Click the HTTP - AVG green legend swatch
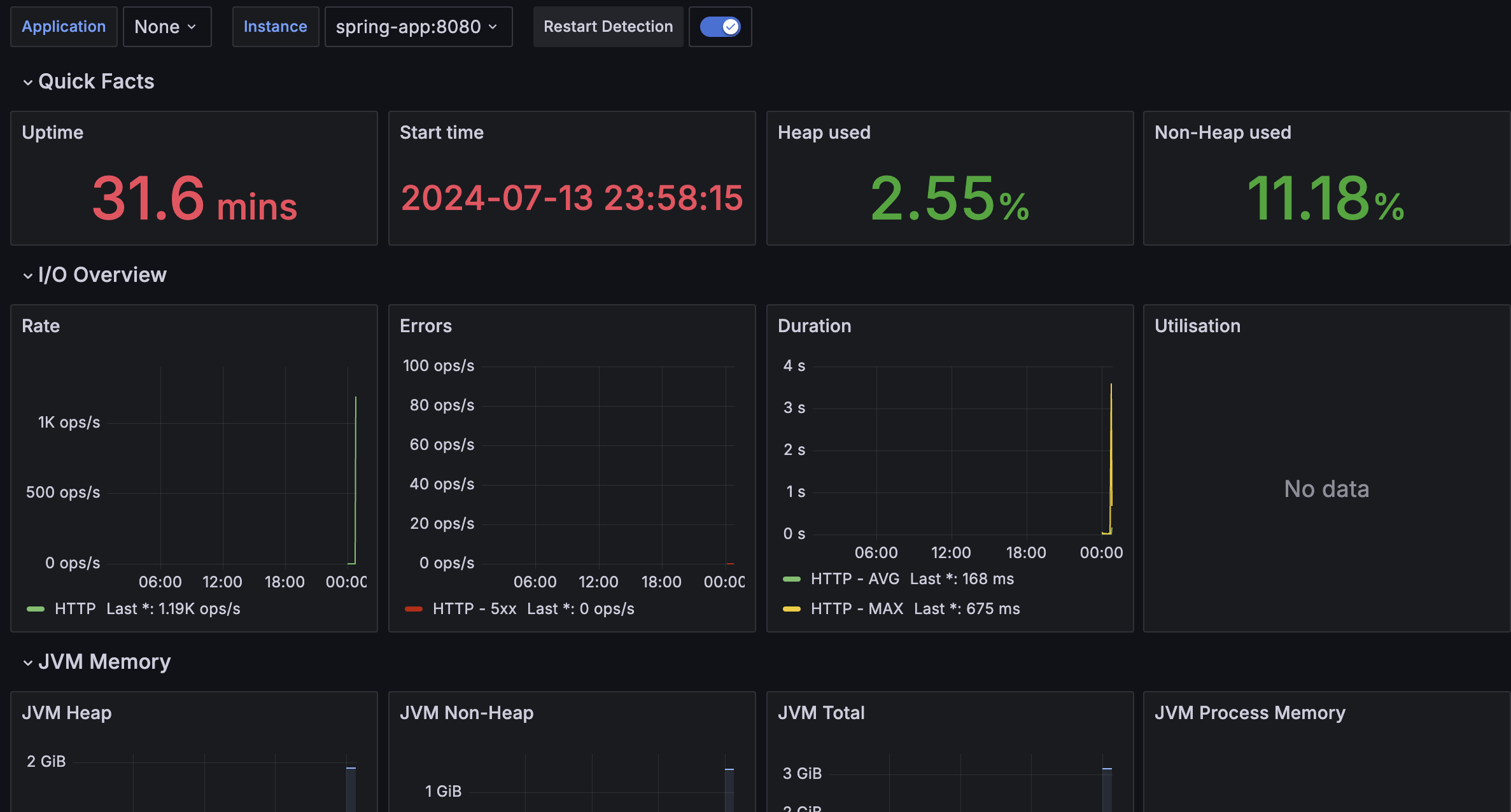Viewport: 1511px width, 812px height. tap(791, 579)
